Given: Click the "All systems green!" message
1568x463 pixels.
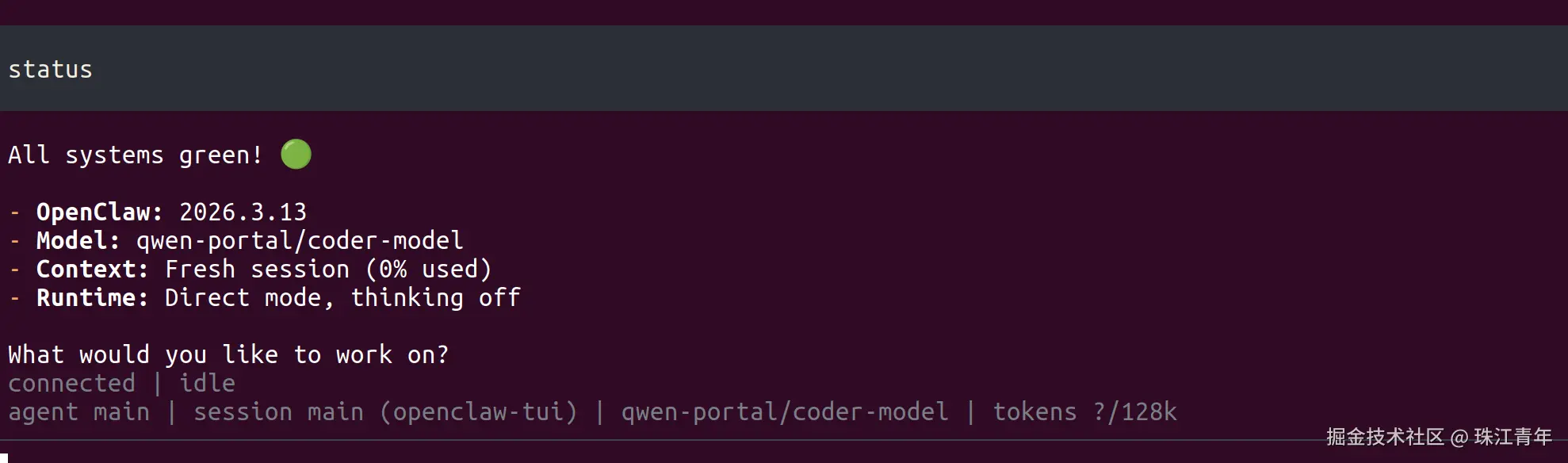Looking at the screenshot, I should [135, 155].
